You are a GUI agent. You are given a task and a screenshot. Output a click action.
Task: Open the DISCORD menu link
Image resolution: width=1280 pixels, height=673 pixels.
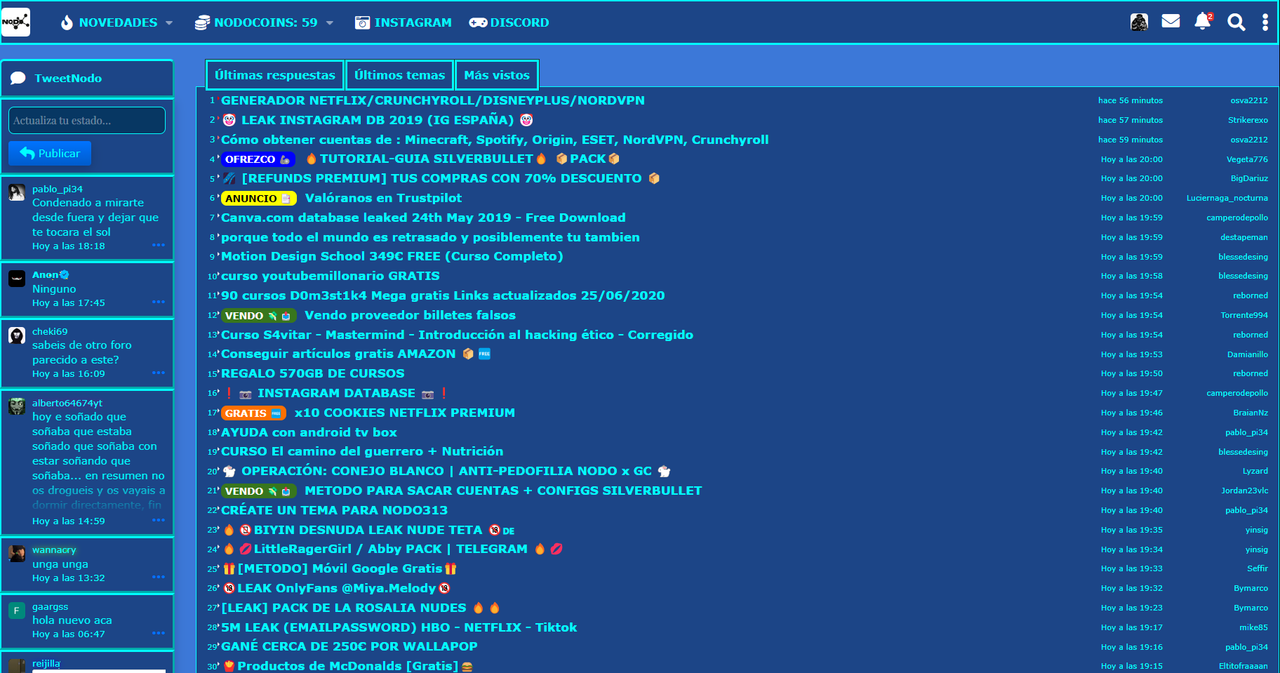519,22
